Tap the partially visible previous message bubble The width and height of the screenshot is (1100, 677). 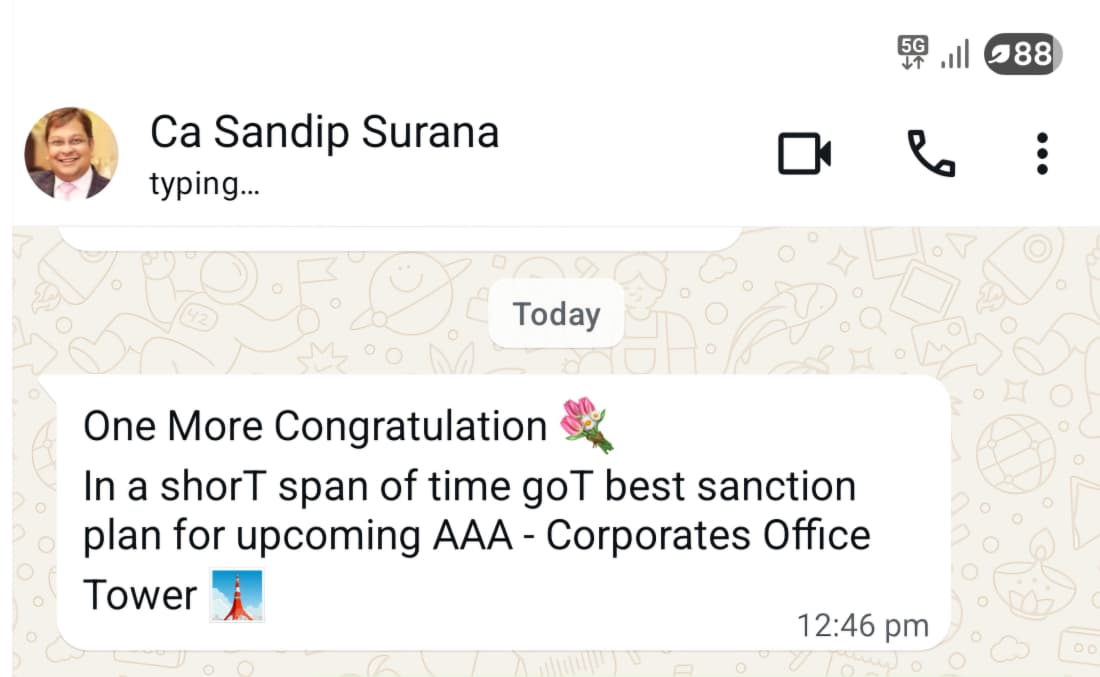click(400, 236)
